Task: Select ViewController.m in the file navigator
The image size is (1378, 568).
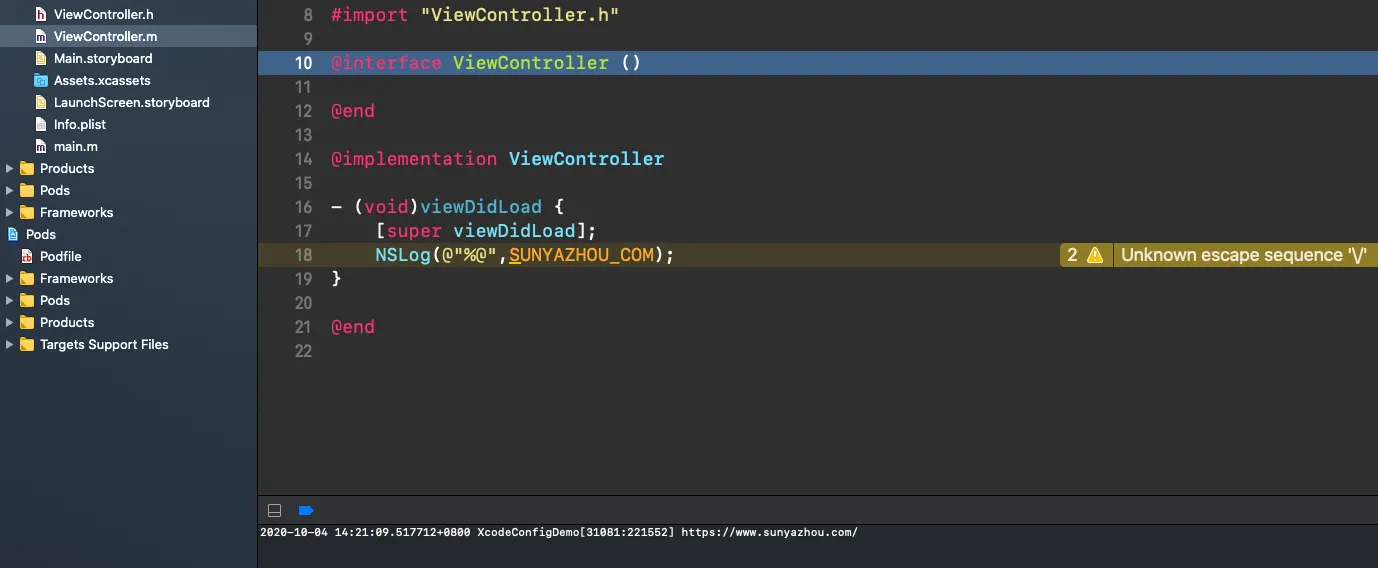Action: point(105,37)
